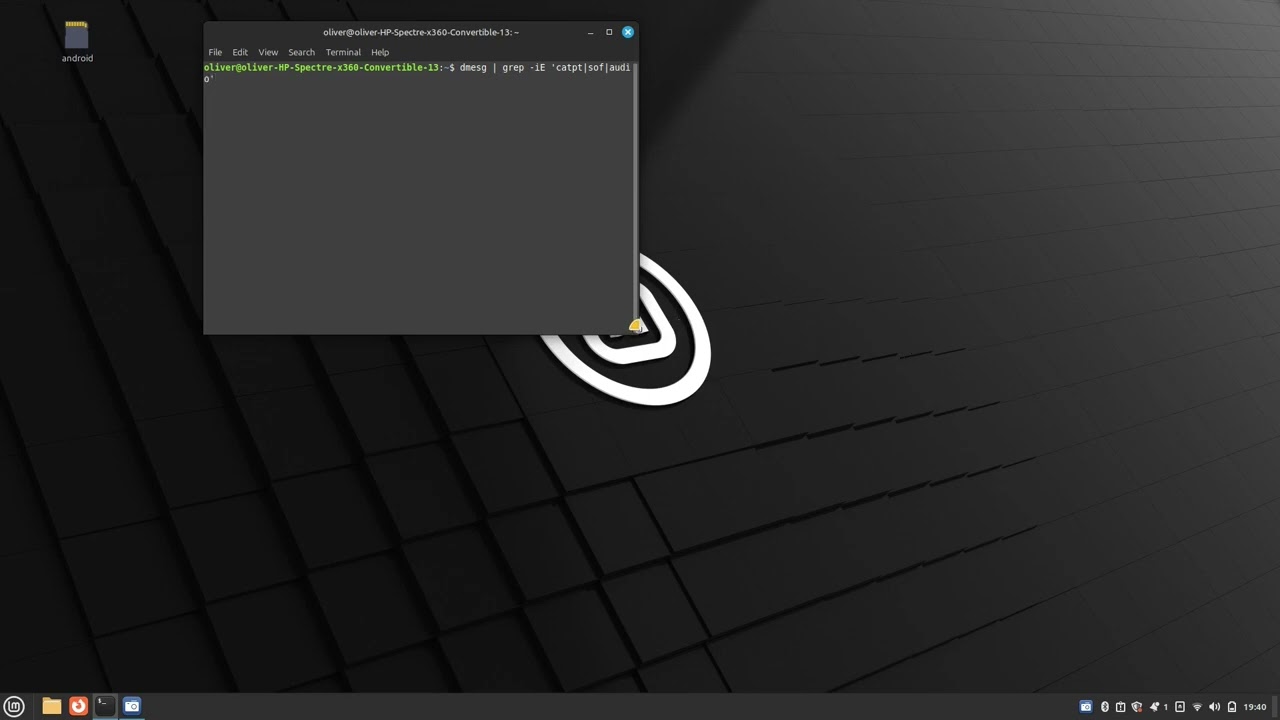Open the Bluetooth tray menu

pos(1105,707)
